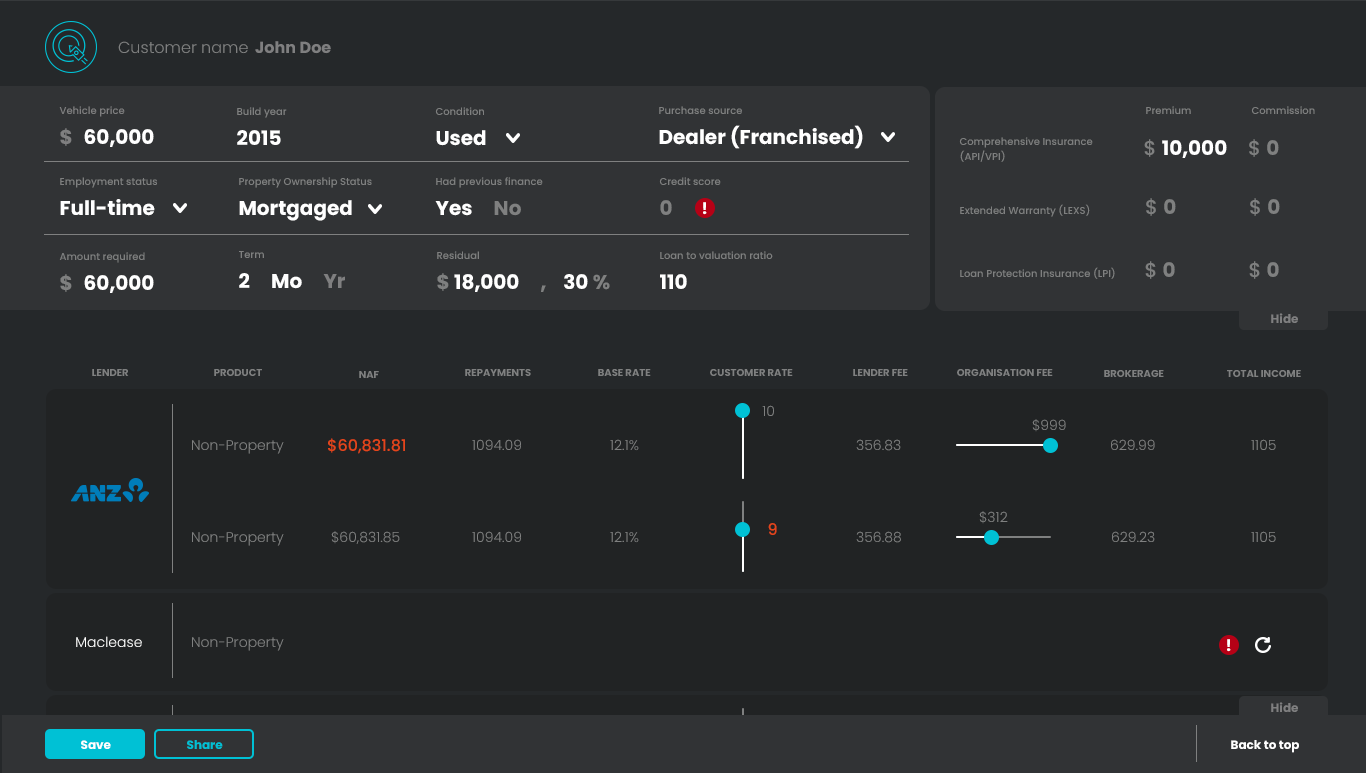Click the BASE RATE column header

click(x=624, y=372)
